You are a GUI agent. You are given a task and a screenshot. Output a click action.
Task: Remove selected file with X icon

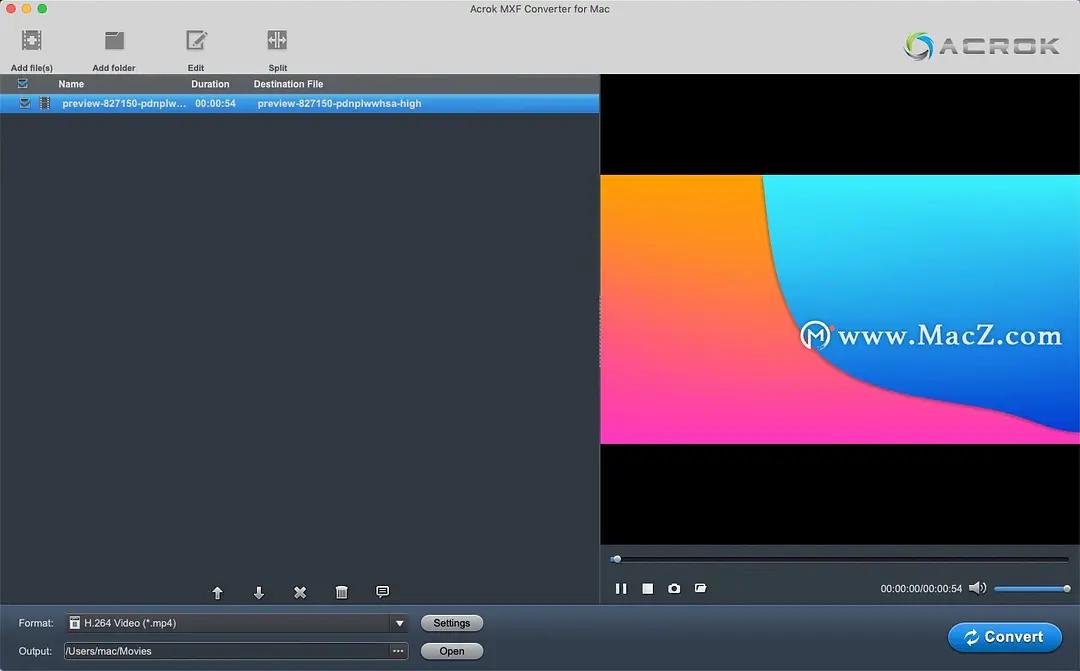(300, 593)
